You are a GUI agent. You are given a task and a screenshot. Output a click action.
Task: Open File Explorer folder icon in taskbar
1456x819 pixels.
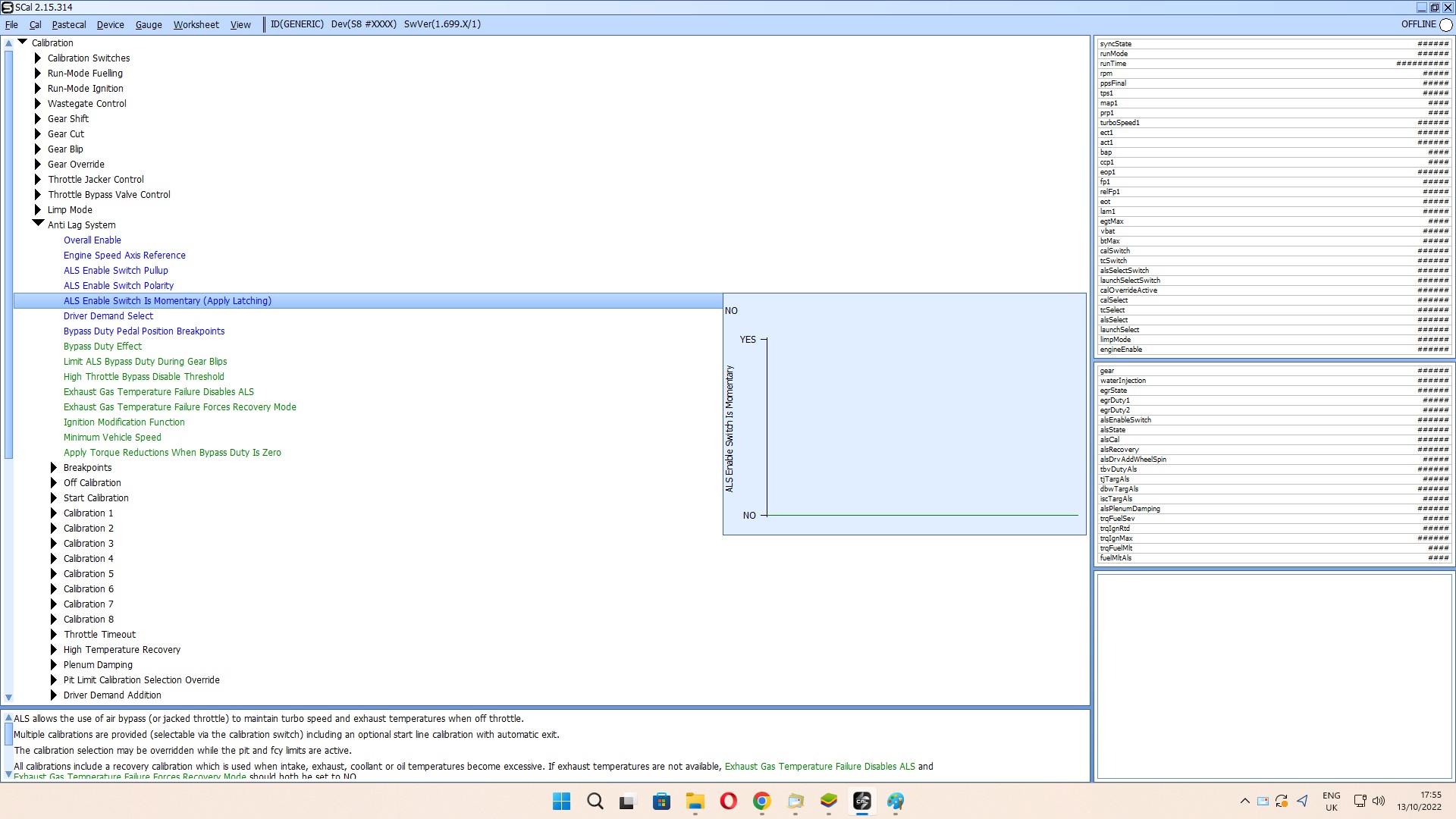[695, 802]
